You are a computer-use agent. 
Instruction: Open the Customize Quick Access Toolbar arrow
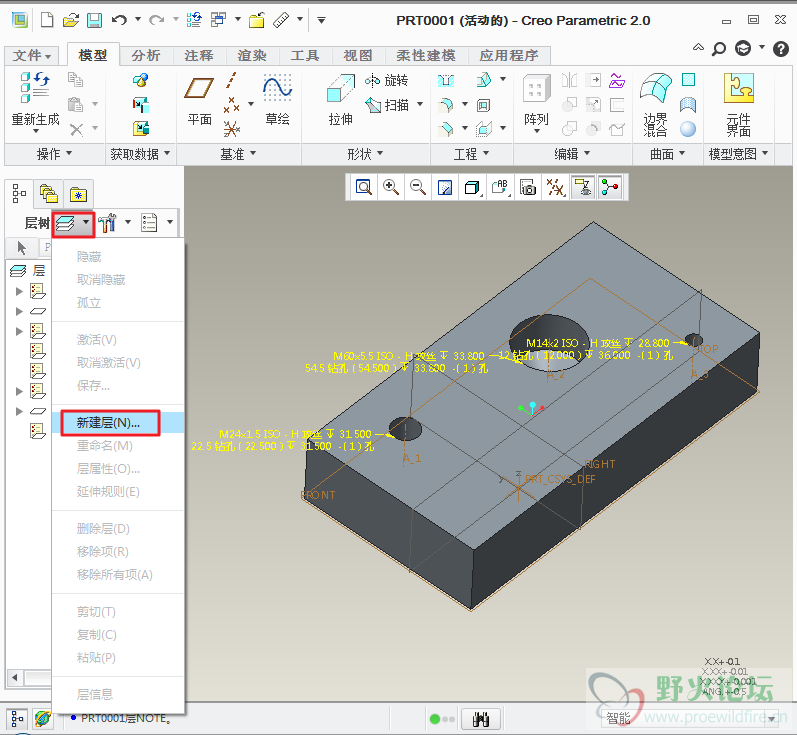pos(321,21)
